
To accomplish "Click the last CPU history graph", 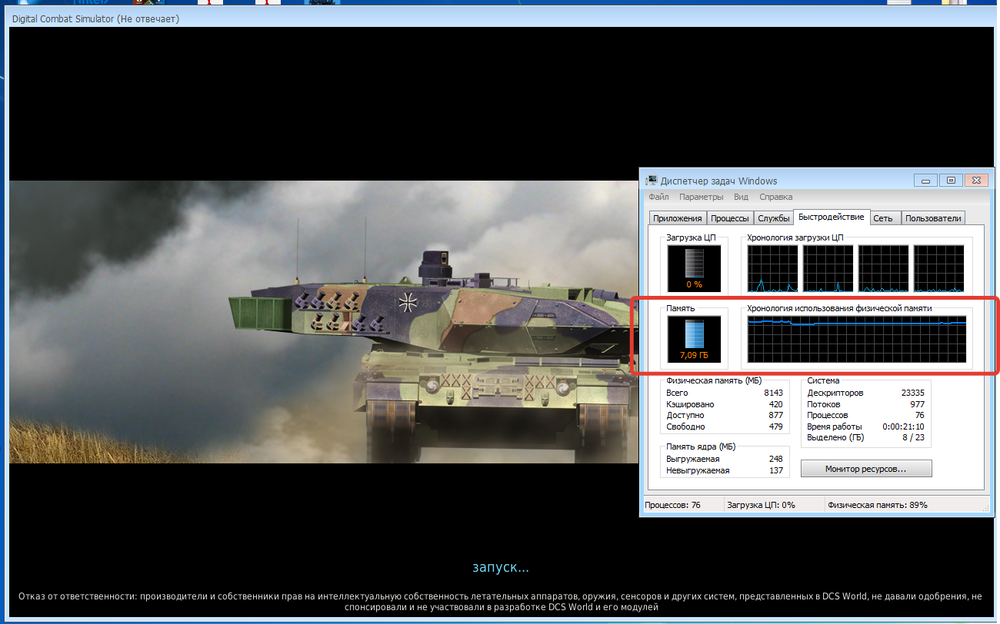I will tap(939, 269).
